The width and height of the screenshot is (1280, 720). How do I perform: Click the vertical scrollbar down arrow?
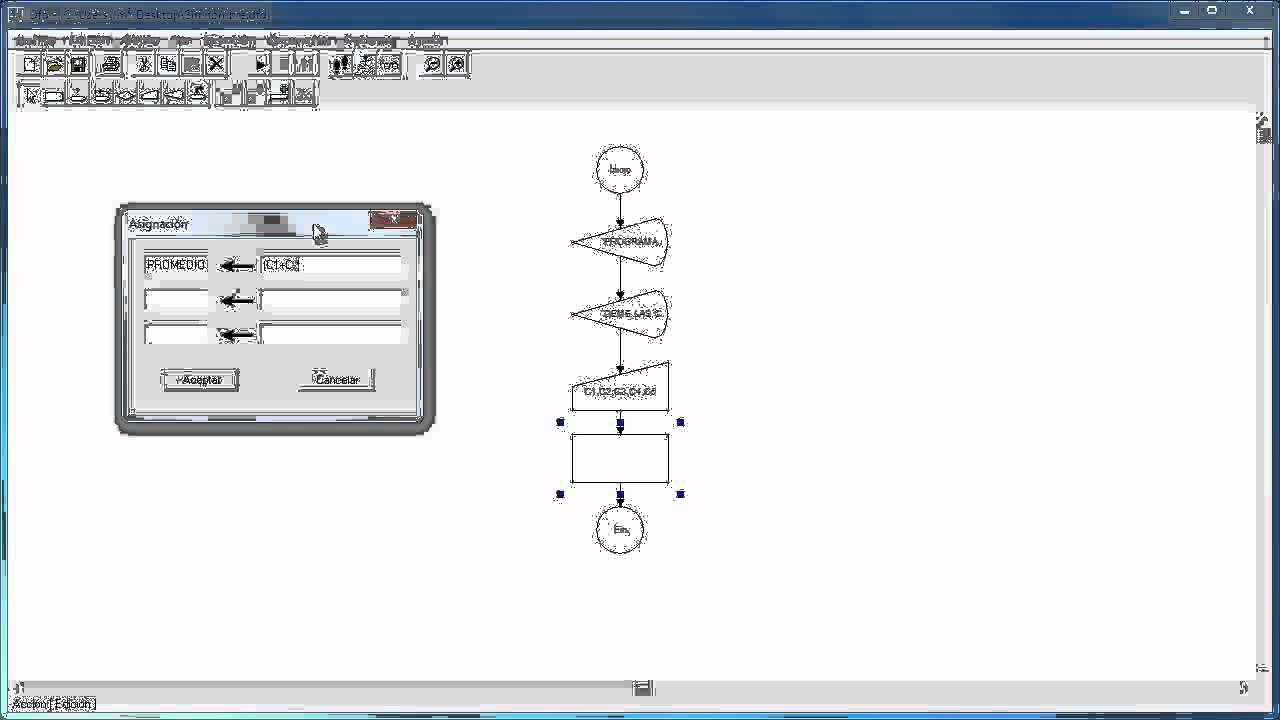pyautogui.click(x=1263, y=669)
